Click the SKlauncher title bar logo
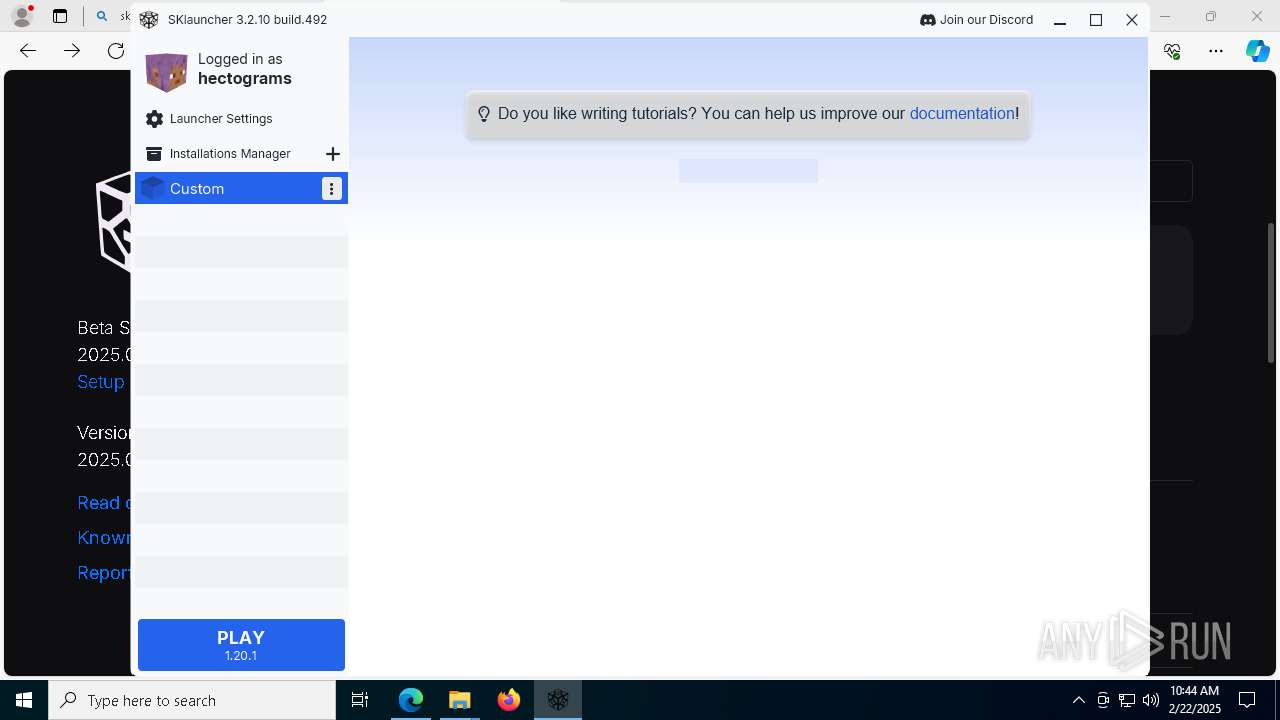This screenshot has height=720, width=1280. tap(149, 20)
